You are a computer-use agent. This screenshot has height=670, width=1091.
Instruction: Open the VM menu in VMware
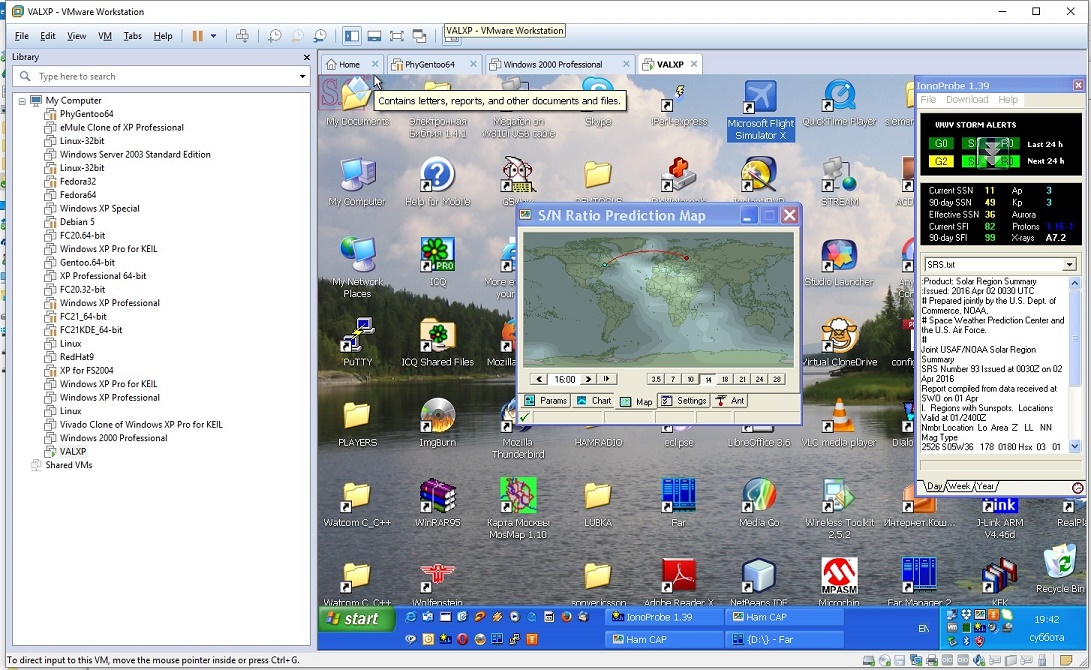(105, 35)
